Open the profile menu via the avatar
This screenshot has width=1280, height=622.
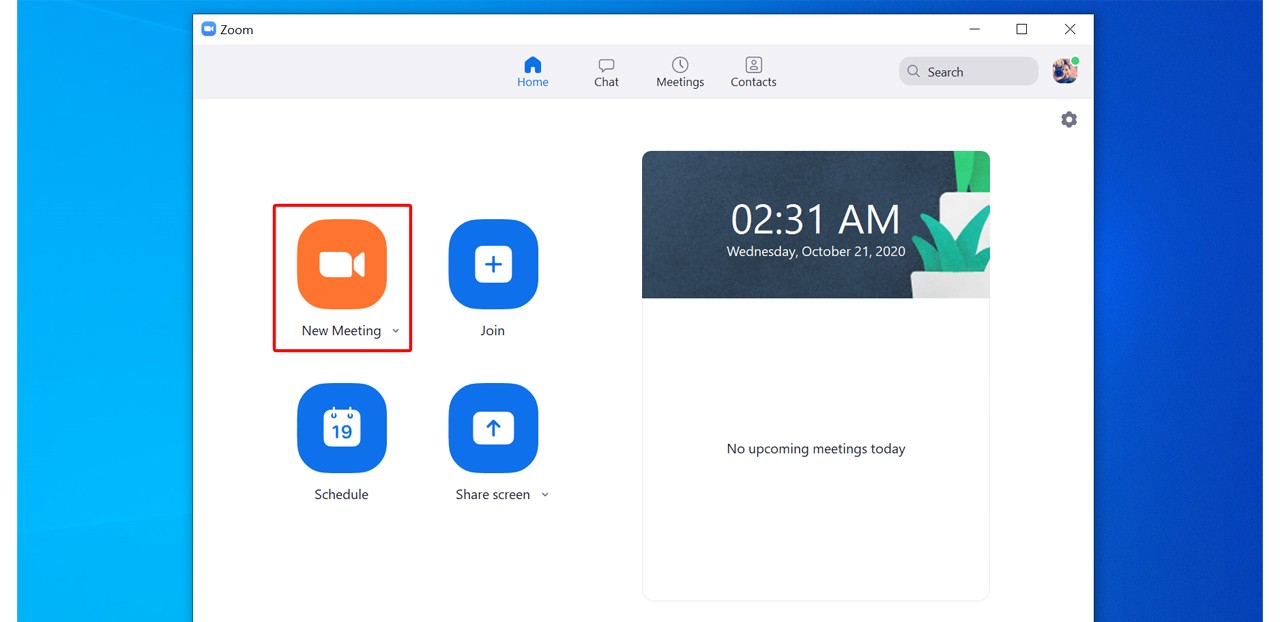pos(1063,71)
